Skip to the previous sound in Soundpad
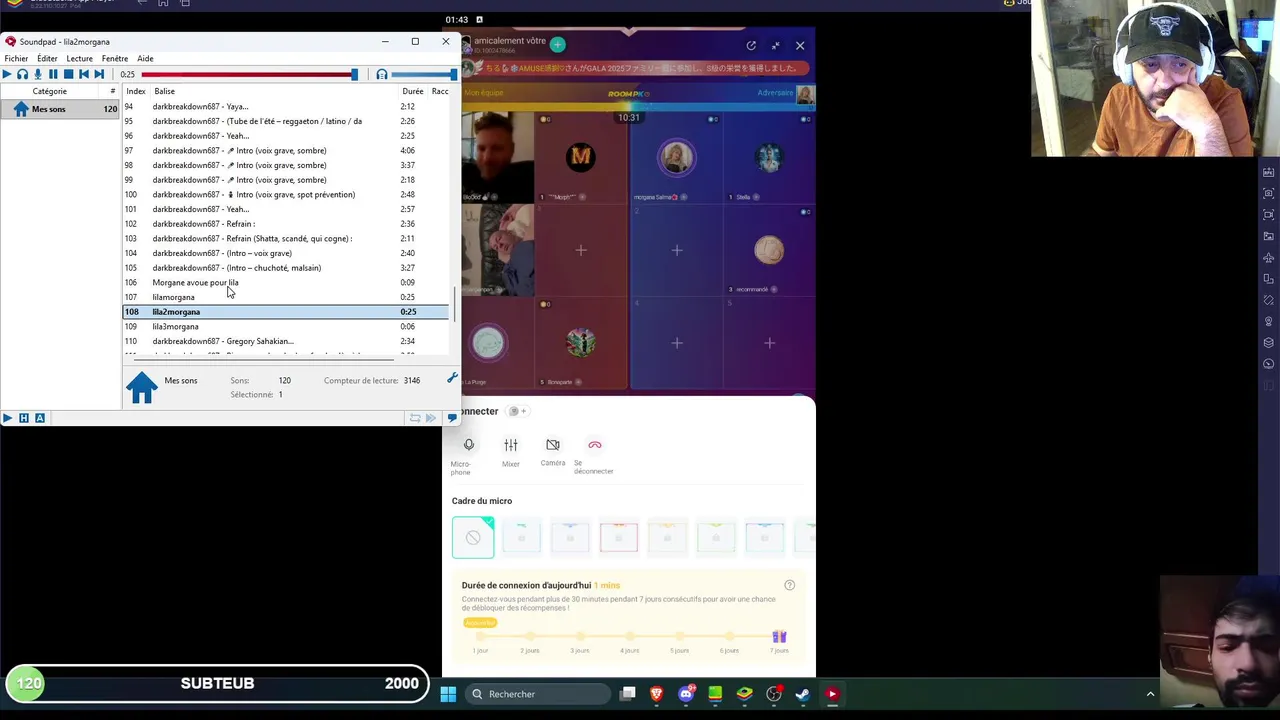The image size is (1280, 720). coord(83,74)
